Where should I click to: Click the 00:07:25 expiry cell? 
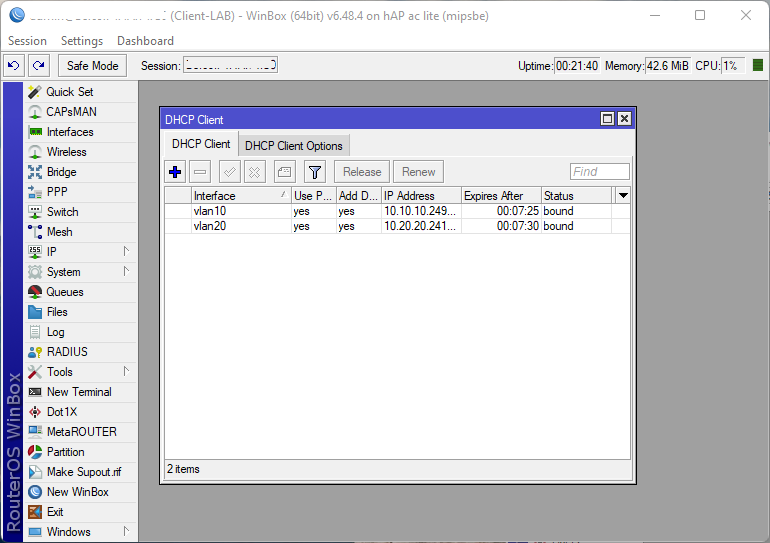pos(501,211)
